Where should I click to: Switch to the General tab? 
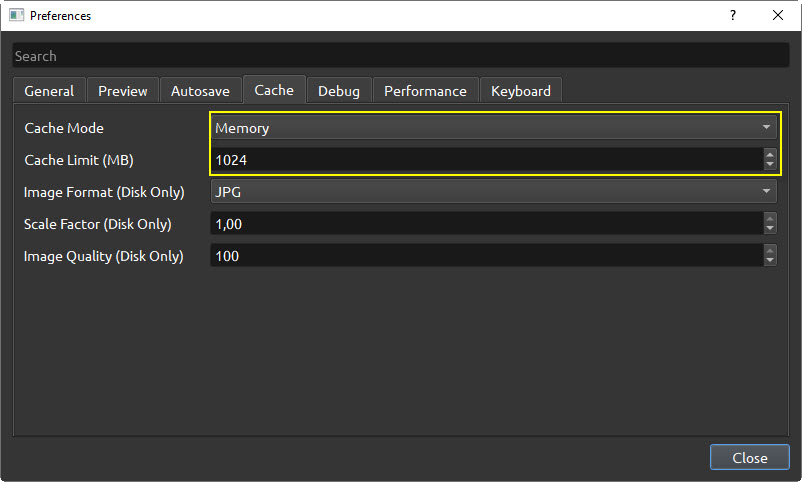pos(49,91)
